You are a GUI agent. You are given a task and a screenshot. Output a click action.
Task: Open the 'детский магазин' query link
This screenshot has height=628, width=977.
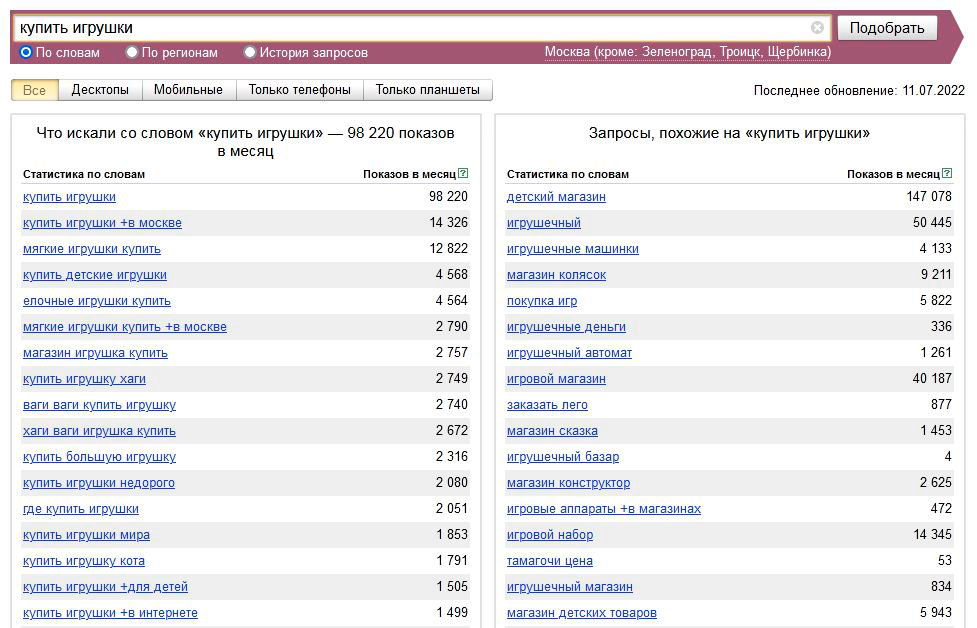pyautogui.click(x=556, y=197)
